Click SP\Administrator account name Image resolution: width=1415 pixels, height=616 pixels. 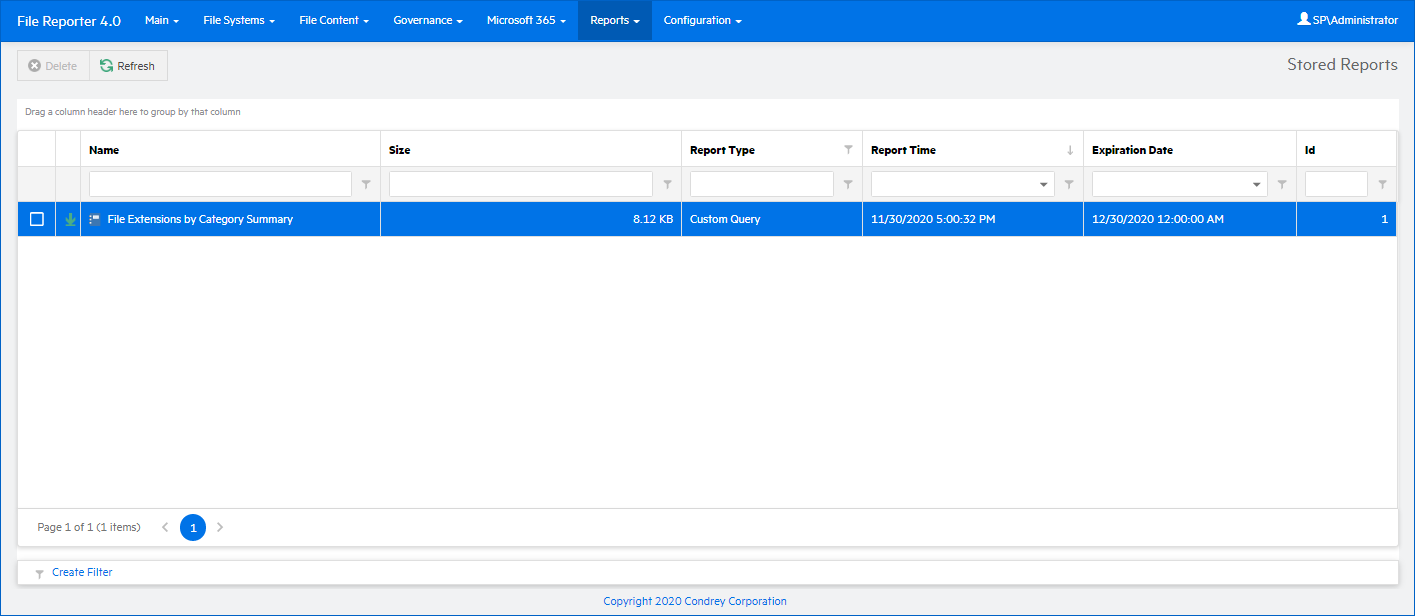click(x=1355, y=20)
